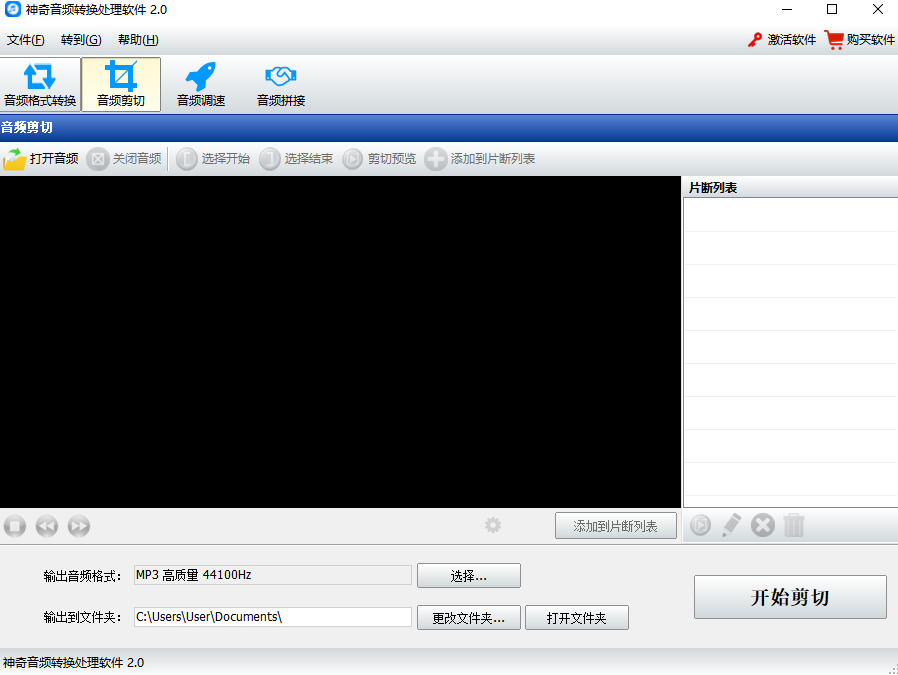This screenshot has height=675, width=898.
Task: Click 打开音频 folder icon
Action: (x=15, y=159)
